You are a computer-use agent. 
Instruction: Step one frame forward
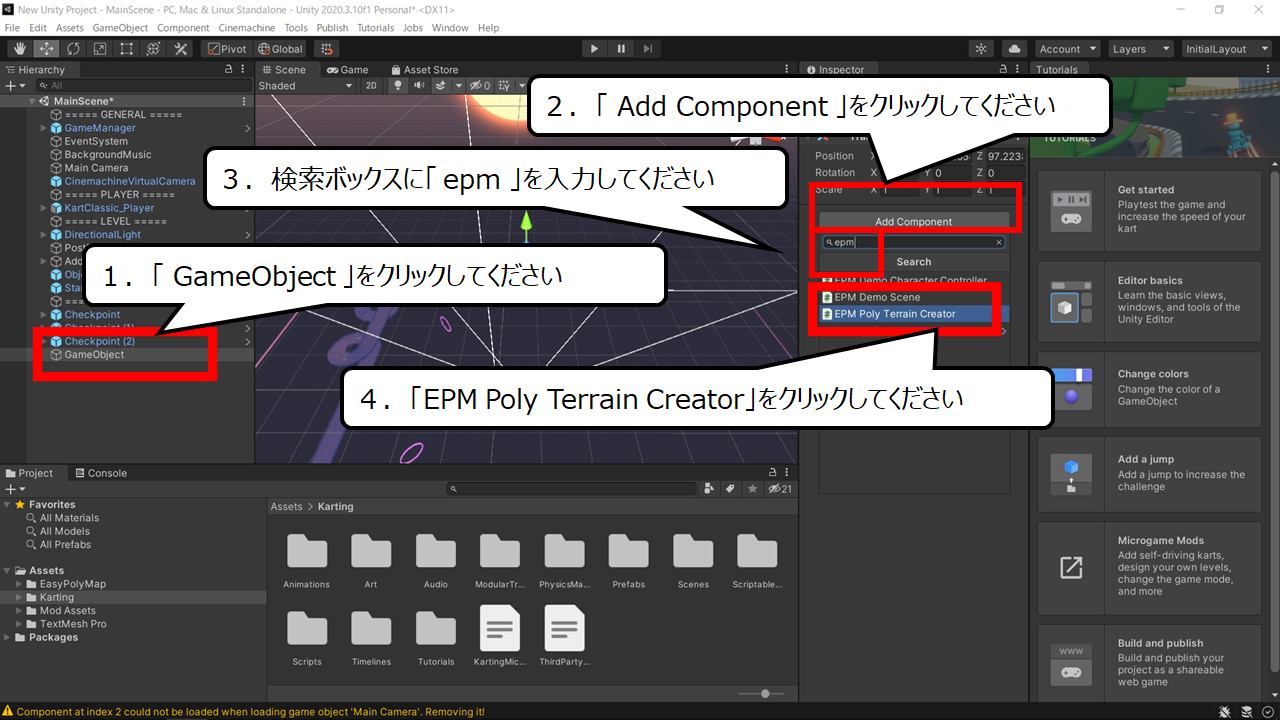click(648, 48)
